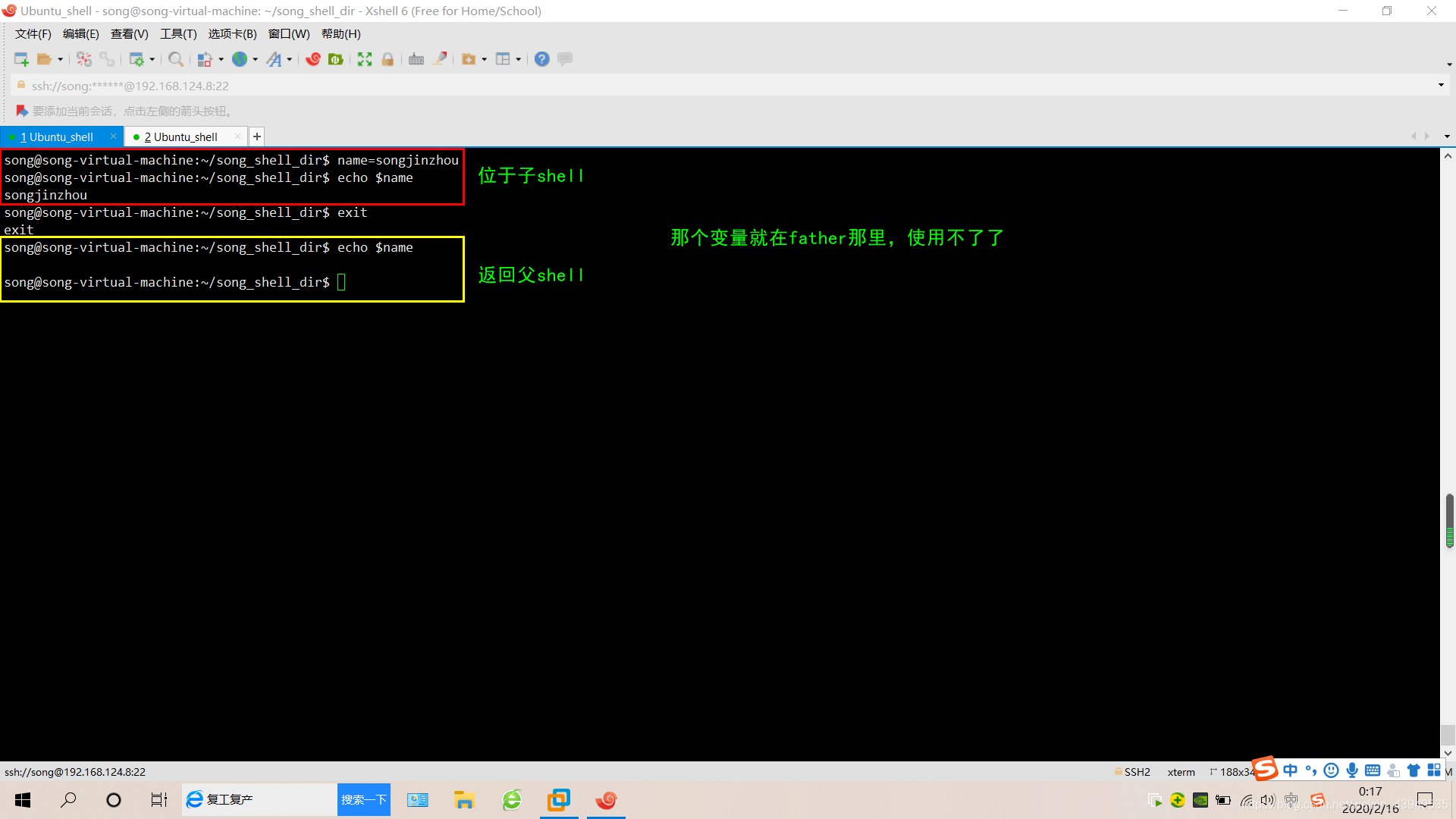Switch to tab 2 Ubuntu_shell

[x=181, y=137]
